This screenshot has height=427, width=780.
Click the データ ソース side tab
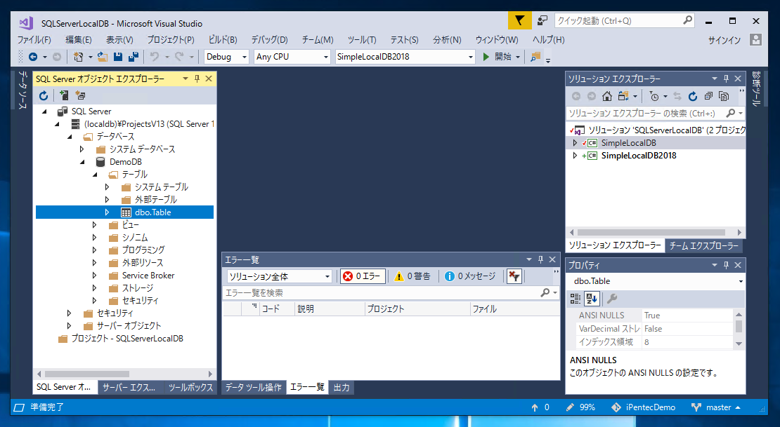click(x=22, y=90)
